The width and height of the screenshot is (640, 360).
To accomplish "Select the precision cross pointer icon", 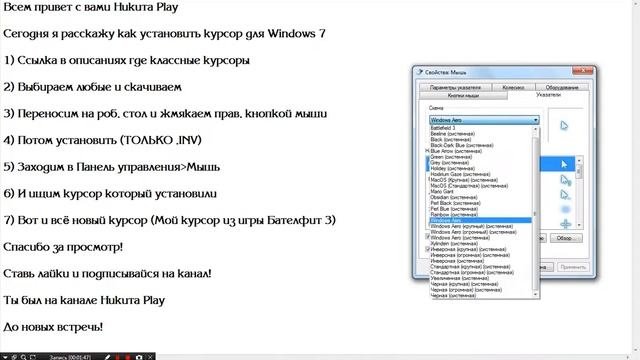I will tap(565, 224).
